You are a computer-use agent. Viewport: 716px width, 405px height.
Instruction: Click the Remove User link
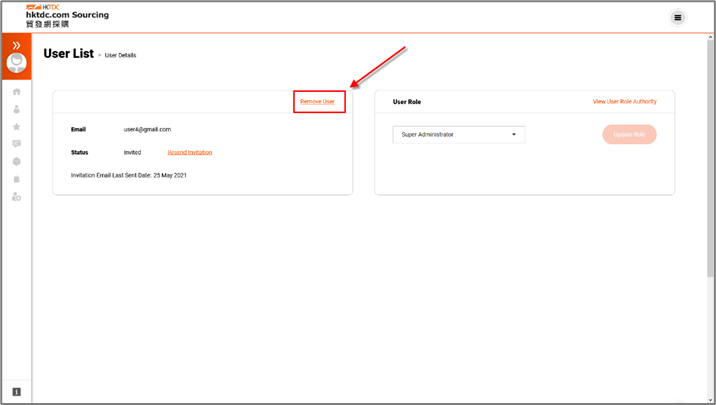coord(317,102)
